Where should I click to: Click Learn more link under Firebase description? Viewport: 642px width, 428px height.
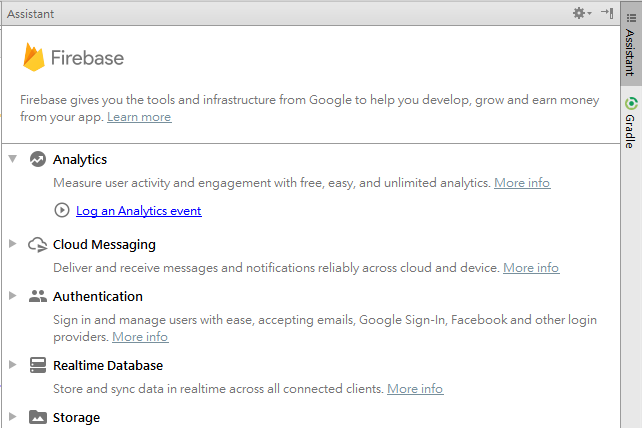pos(139,117)
